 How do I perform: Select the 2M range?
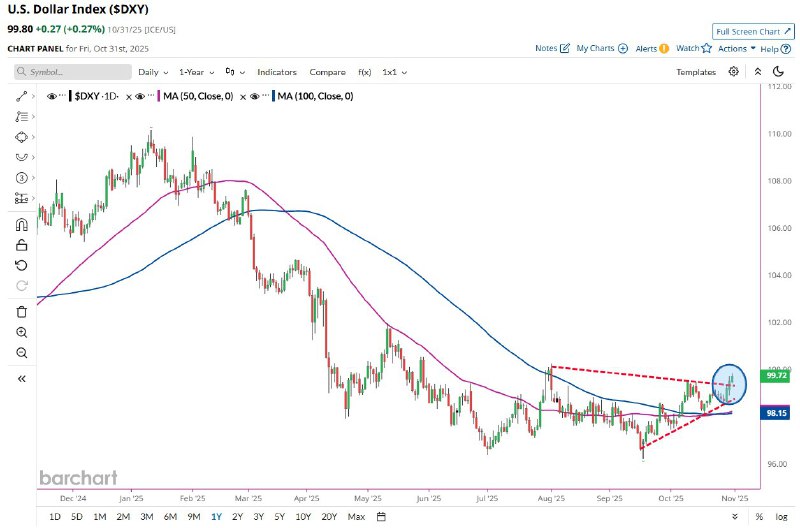tap(123, 517)
